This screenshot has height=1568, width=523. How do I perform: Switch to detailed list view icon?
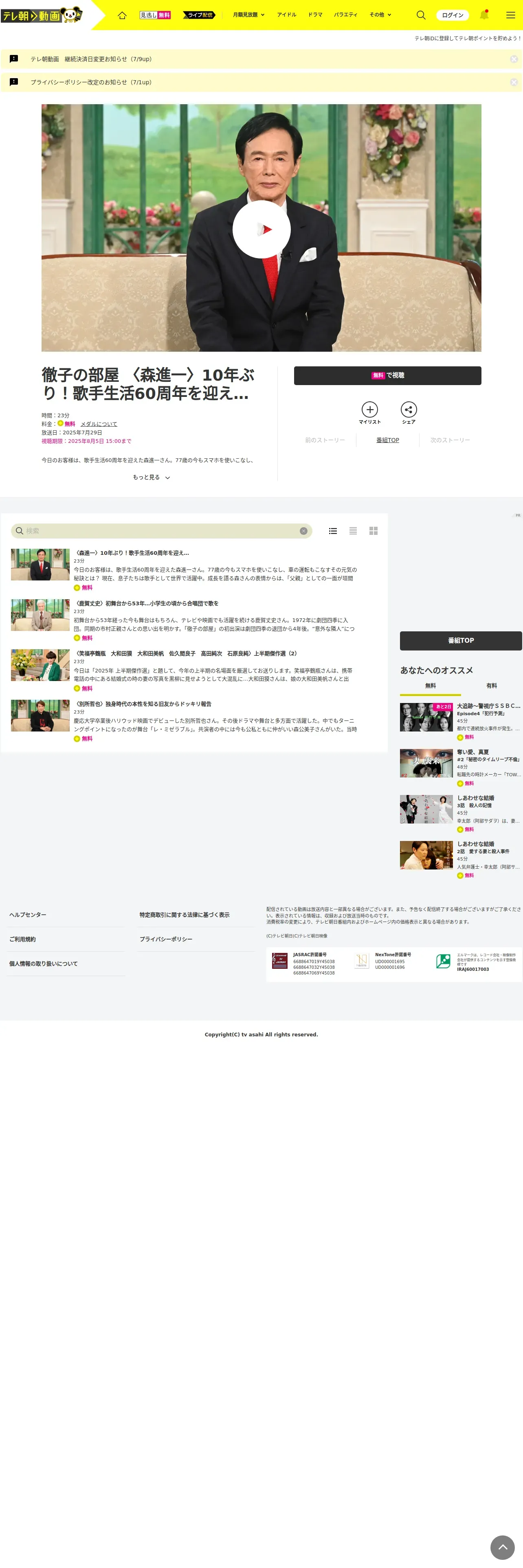pyautogui.click(x=333, y=531)
